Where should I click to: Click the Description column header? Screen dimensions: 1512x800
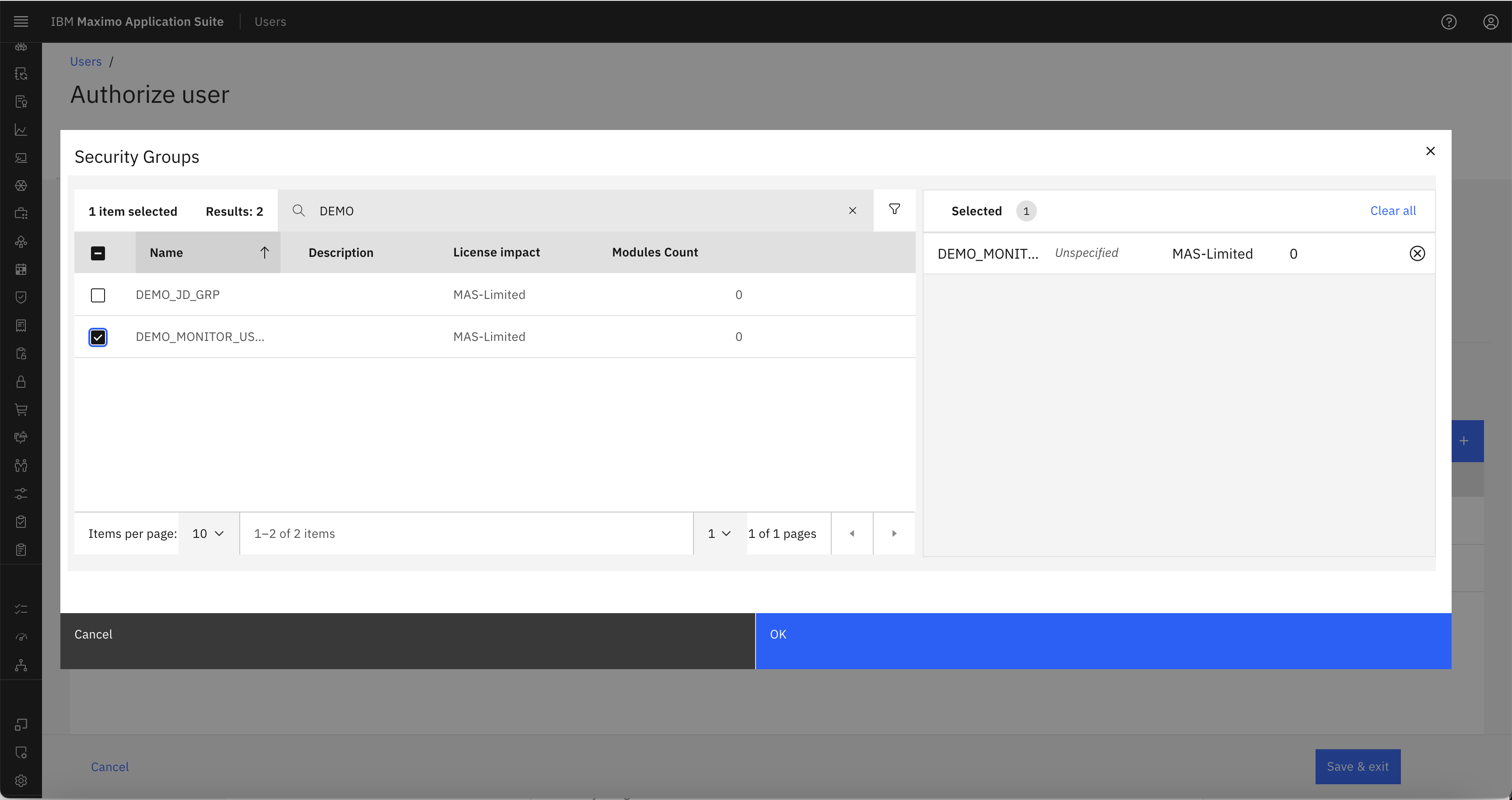click(x=340, y=253)
